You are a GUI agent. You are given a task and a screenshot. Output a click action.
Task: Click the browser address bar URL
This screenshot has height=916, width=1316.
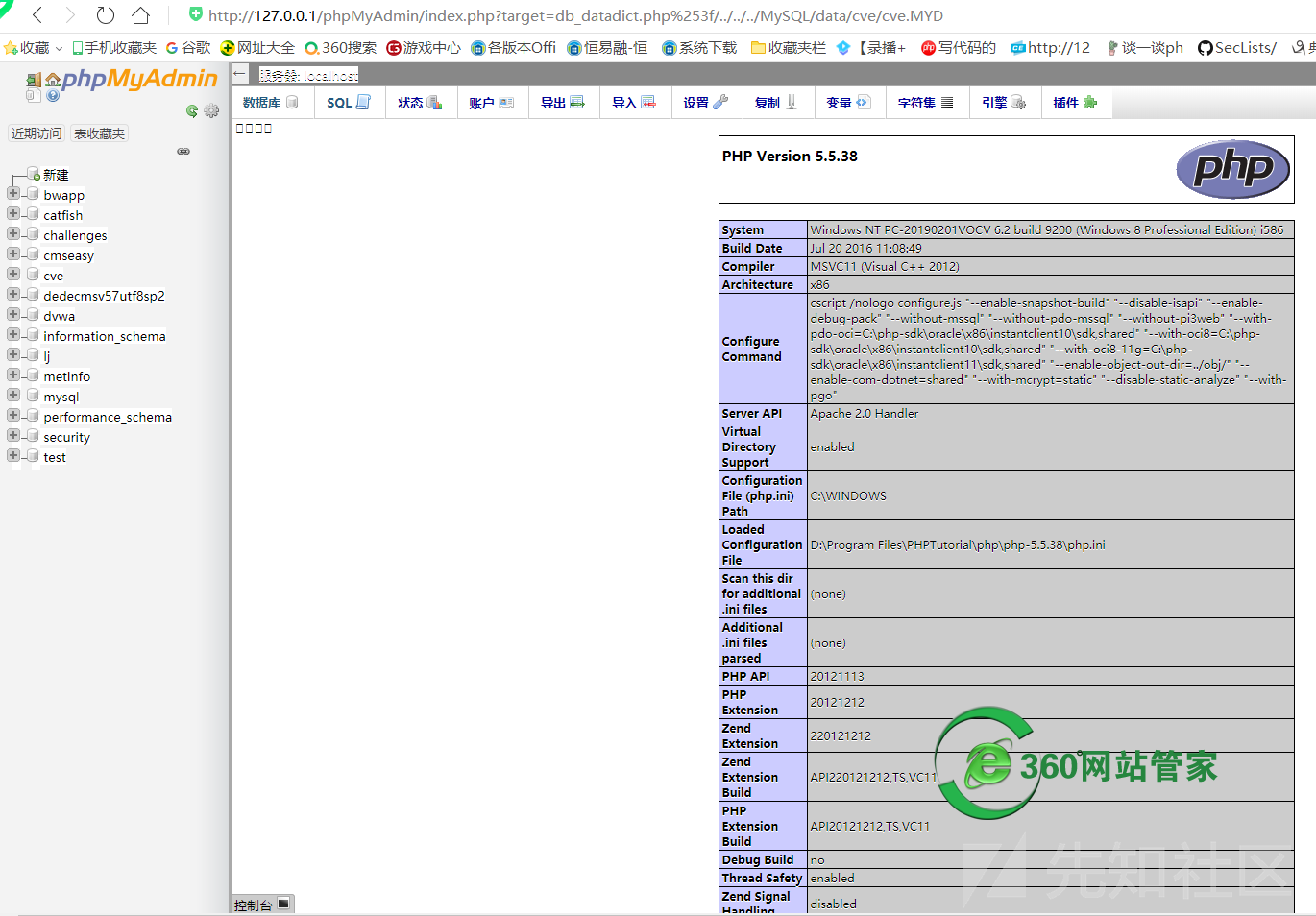tap(575, 15)
